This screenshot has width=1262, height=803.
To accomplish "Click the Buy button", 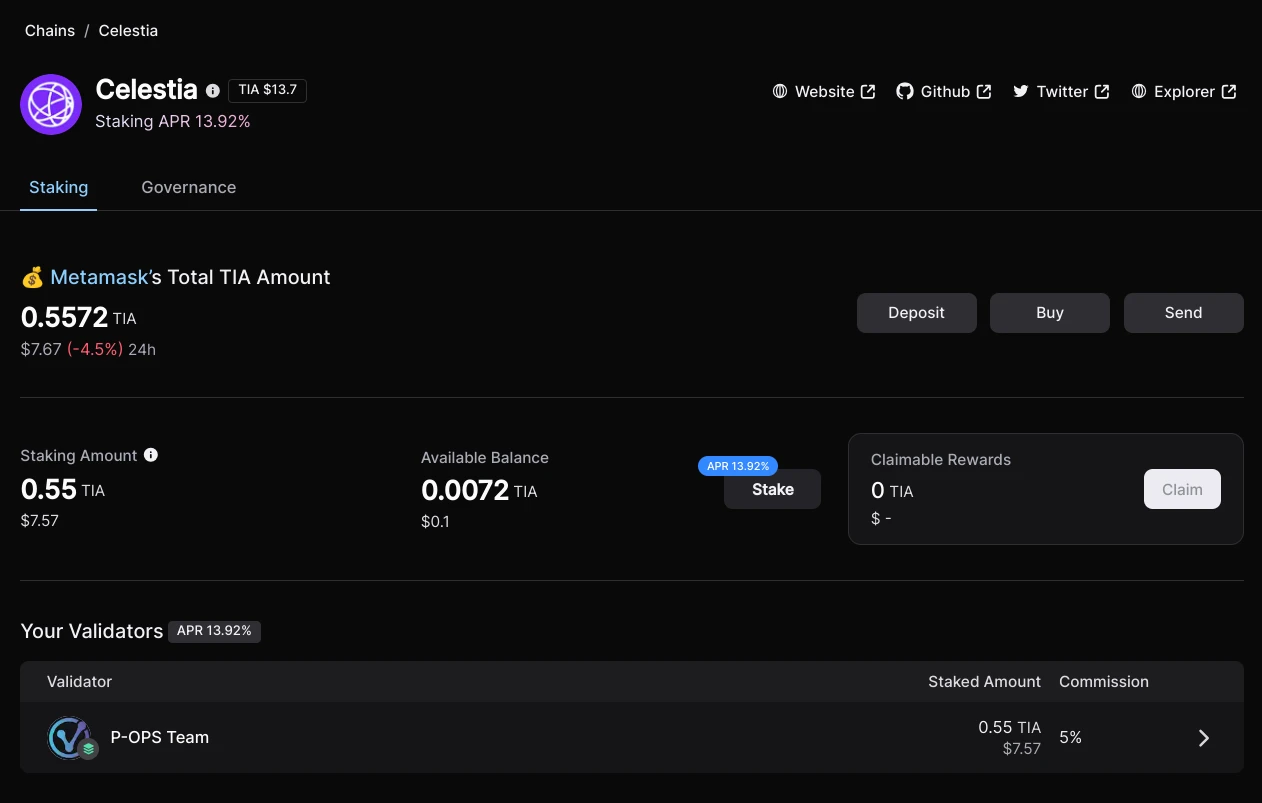I will (1050, 313).
